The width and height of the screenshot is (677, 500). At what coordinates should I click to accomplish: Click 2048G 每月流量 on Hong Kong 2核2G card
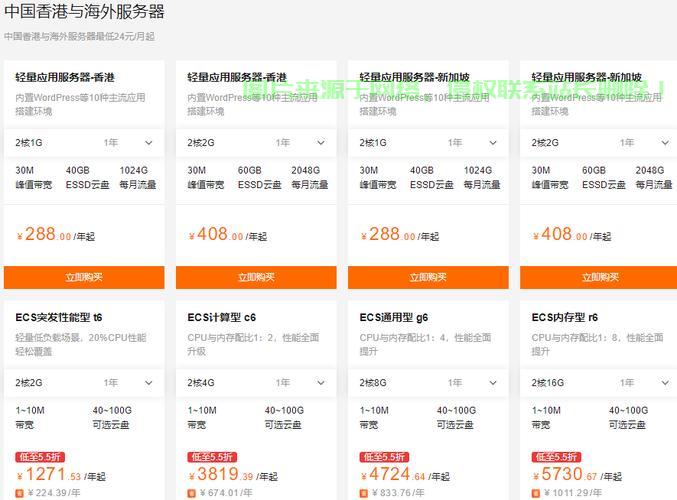(x=310, y=177)
